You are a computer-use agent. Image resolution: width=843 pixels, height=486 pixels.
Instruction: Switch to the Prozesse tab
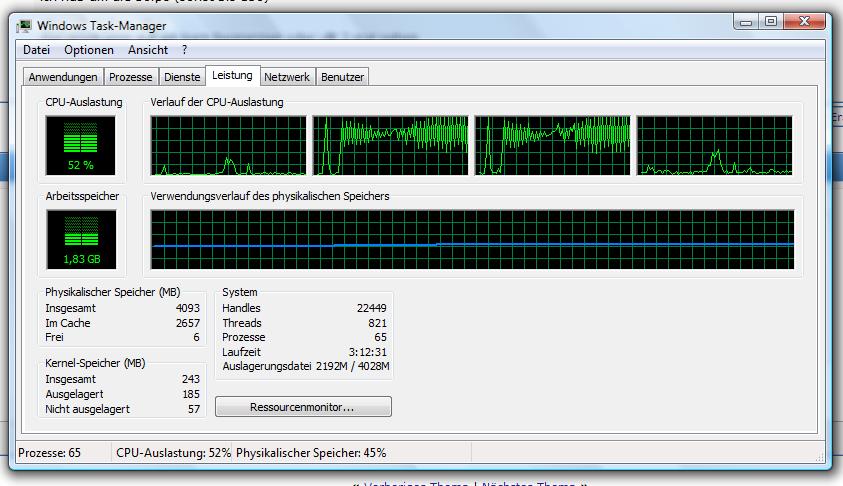point(131,77)
